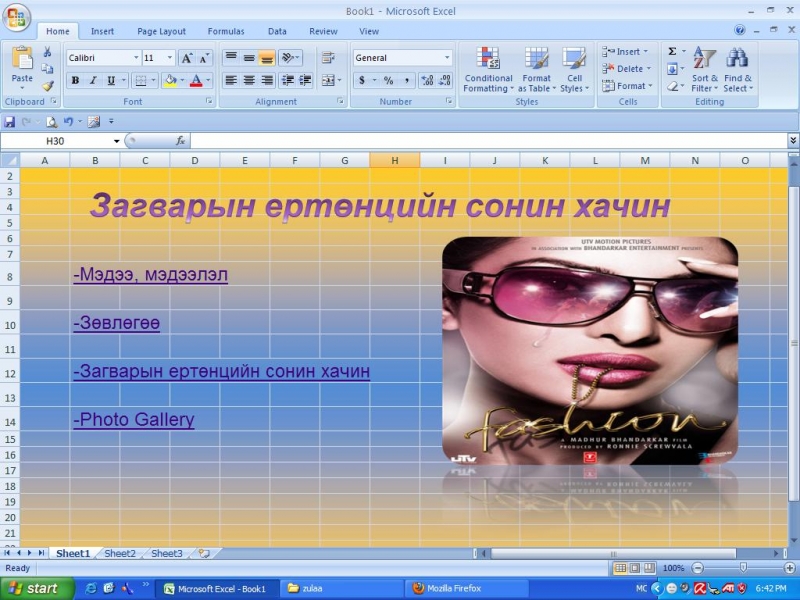Image resolution: width=800 pixels, height=600 pixels.
Task: Toggle Bold formatting
Action: [x=75, y=81]
